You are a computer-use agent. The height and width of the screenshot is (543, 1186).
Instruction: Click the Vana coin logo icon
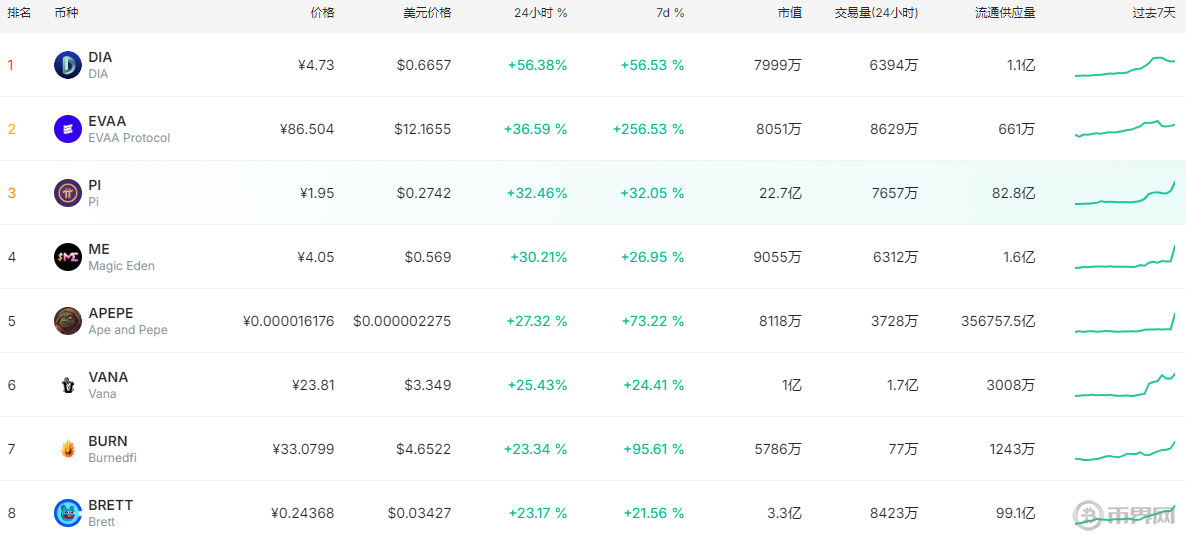pos(68,385)
